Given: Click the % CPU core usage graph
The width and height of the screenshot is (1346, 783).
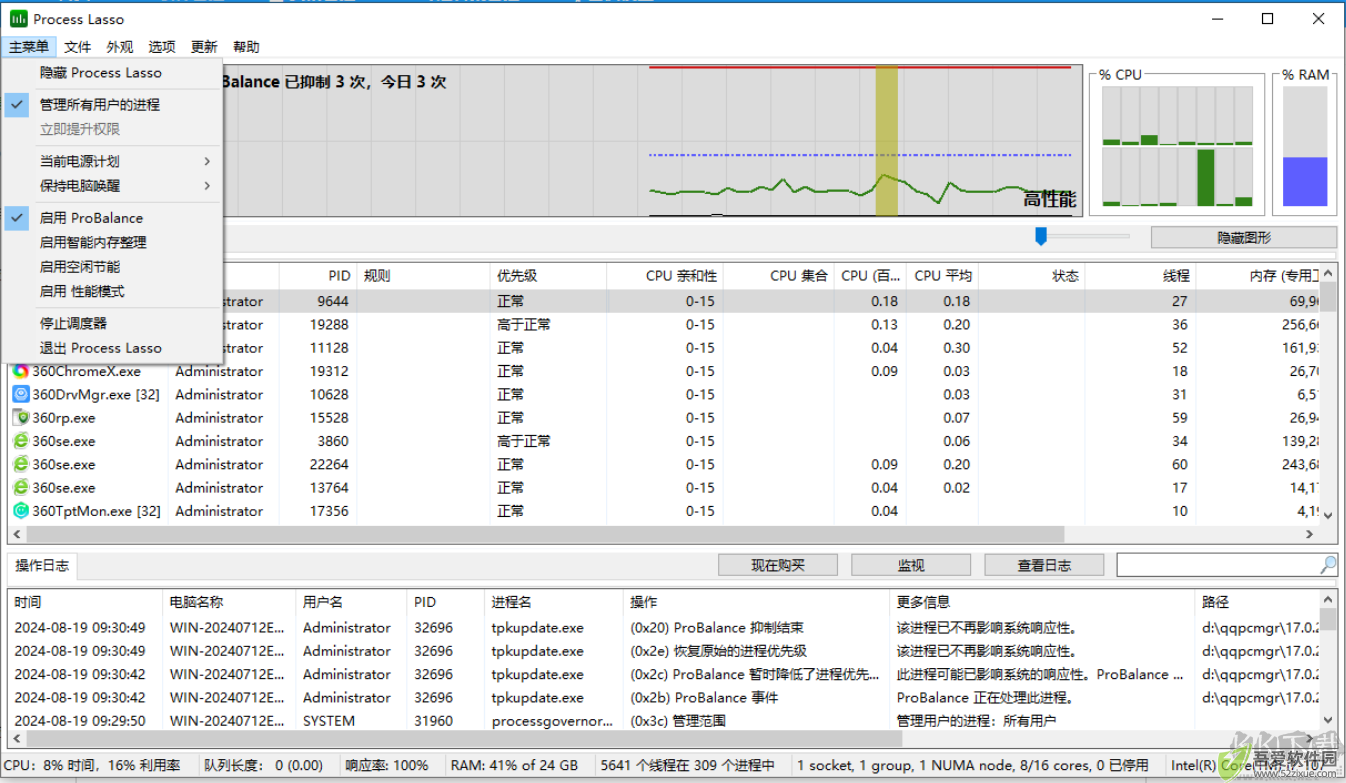Looking at the screenshot, I should click(1177, 146).
